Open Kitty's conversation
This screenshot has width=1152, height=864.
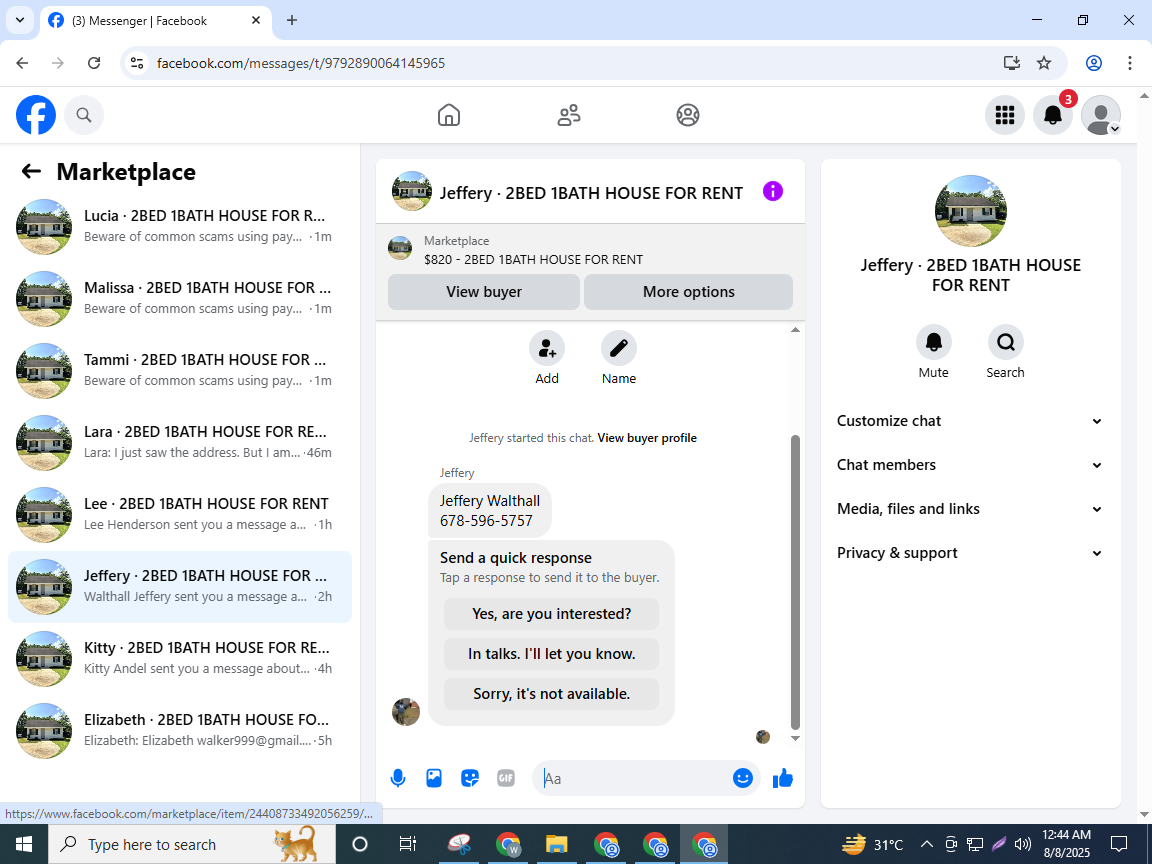[x=179, y=658]
